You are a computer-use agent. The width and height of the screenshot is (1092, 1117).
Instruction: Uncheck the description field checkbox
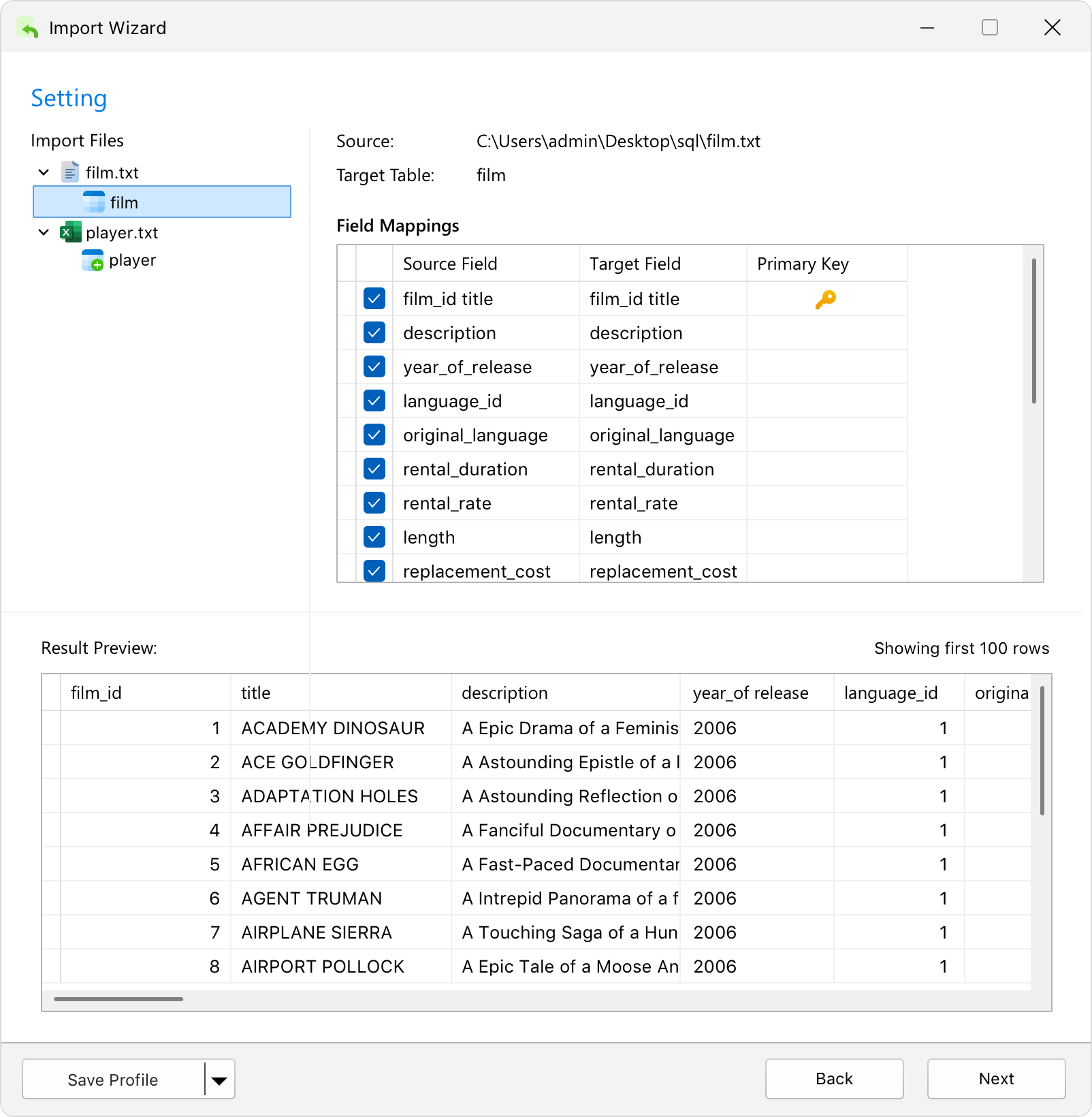(374, 332)
